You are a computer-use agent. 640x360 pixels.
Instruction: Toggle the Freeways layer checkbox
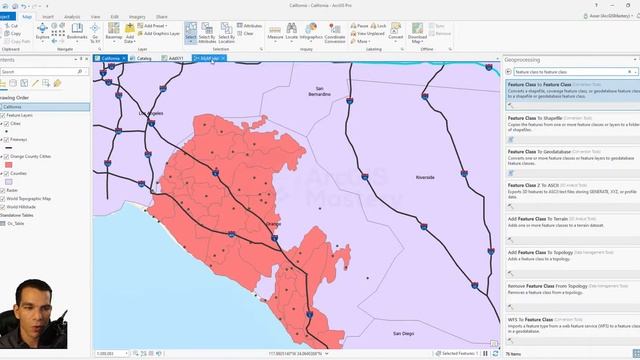click(x=6, y=140)
